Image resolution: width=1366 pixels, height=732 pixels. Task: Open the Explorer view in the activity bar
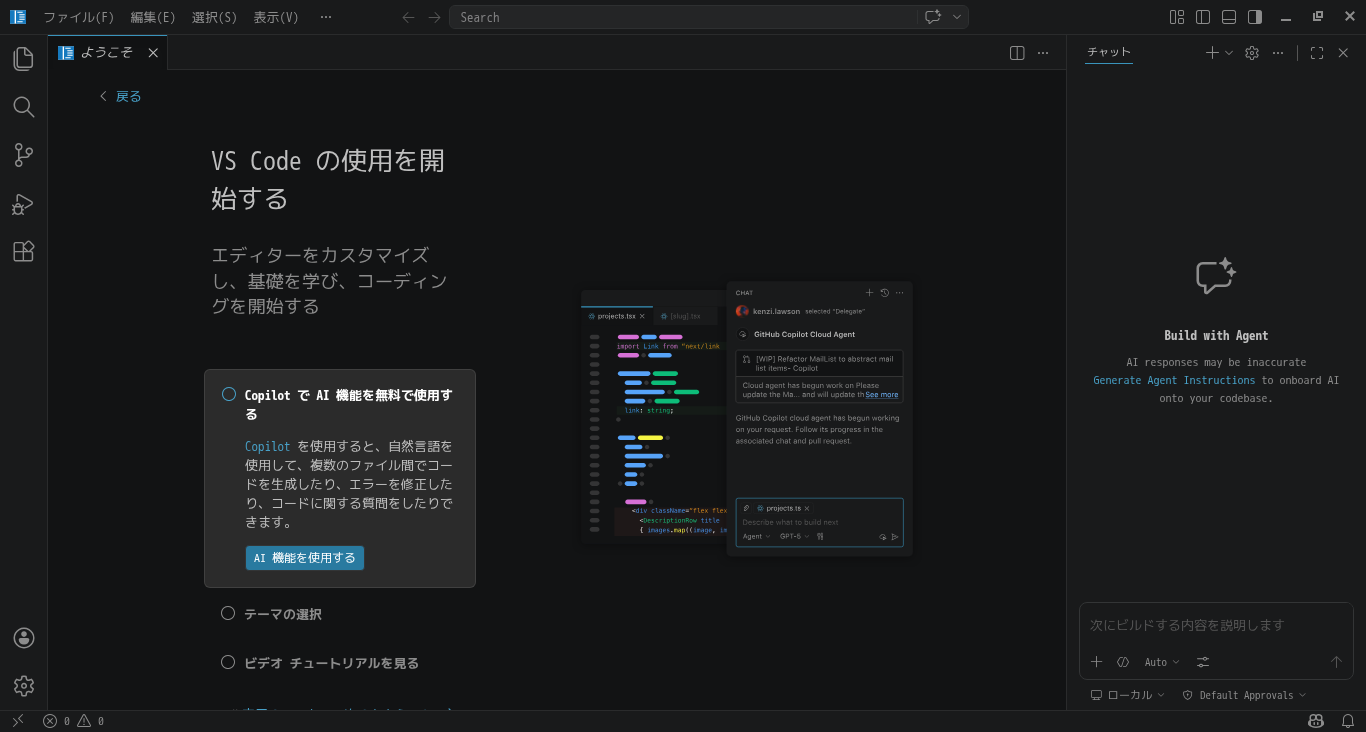(23, 59)
